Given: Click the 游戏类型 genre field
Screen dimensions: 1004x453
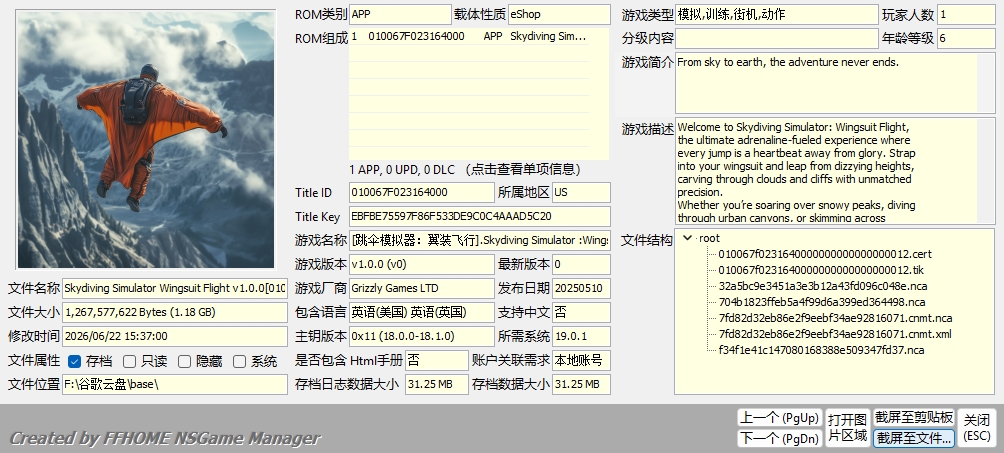Looking at the screenshot, I should click(x=777, y=14).
